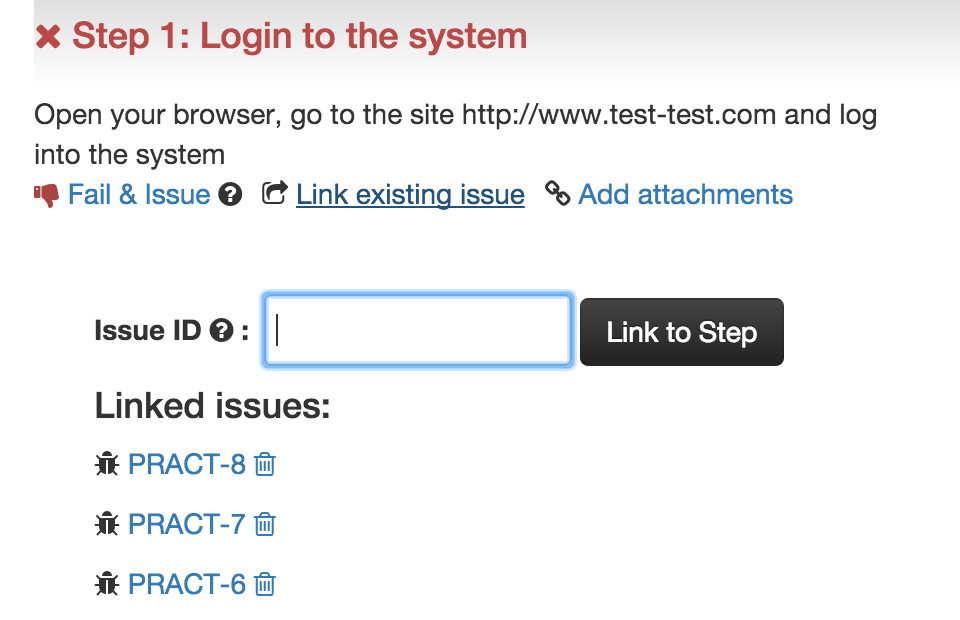Open help icon beside Fail & Issue
960x620 pixels.
click(230, 195)
